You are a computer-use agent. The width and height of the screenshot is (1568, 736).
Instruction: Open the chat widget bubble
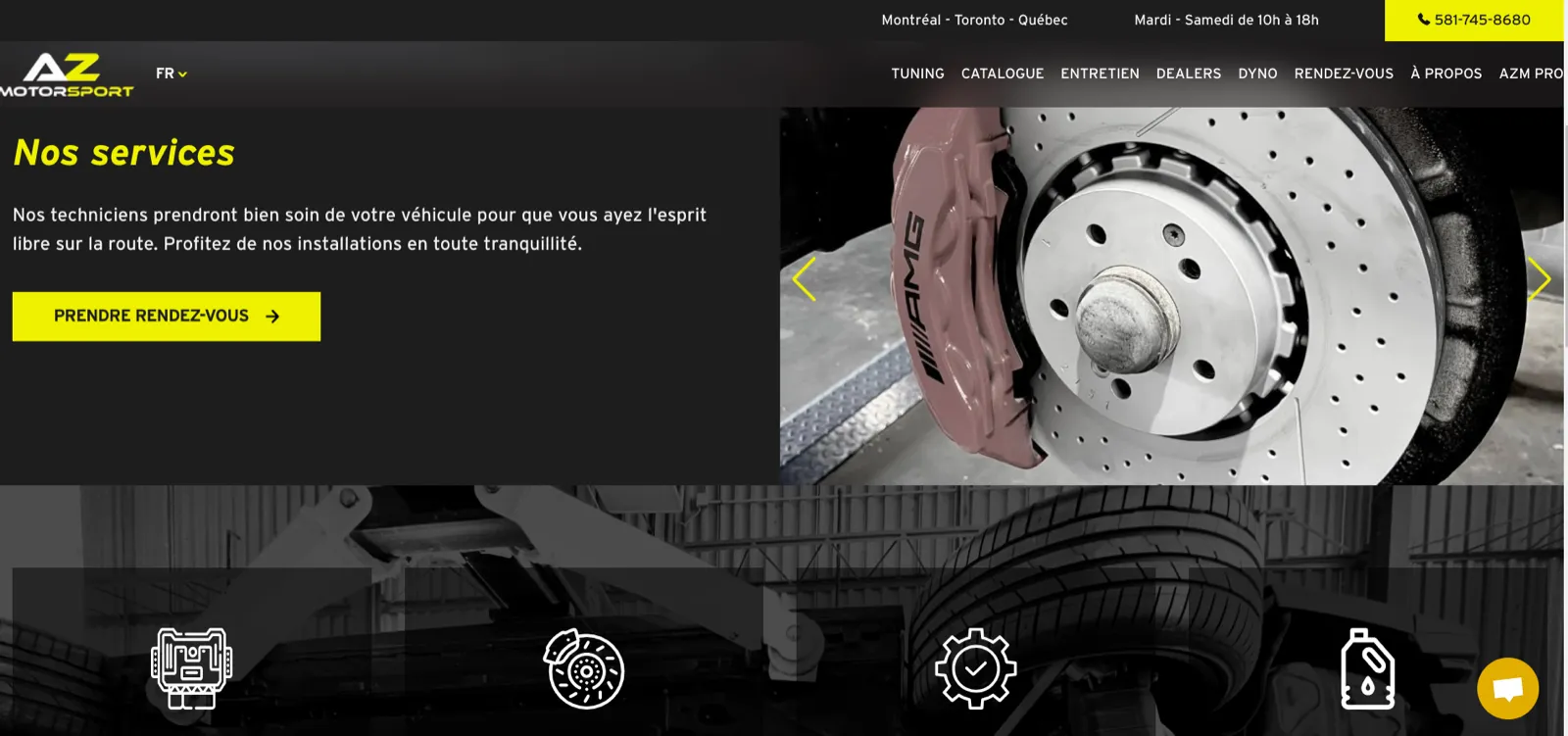[x=1507, y=689]
